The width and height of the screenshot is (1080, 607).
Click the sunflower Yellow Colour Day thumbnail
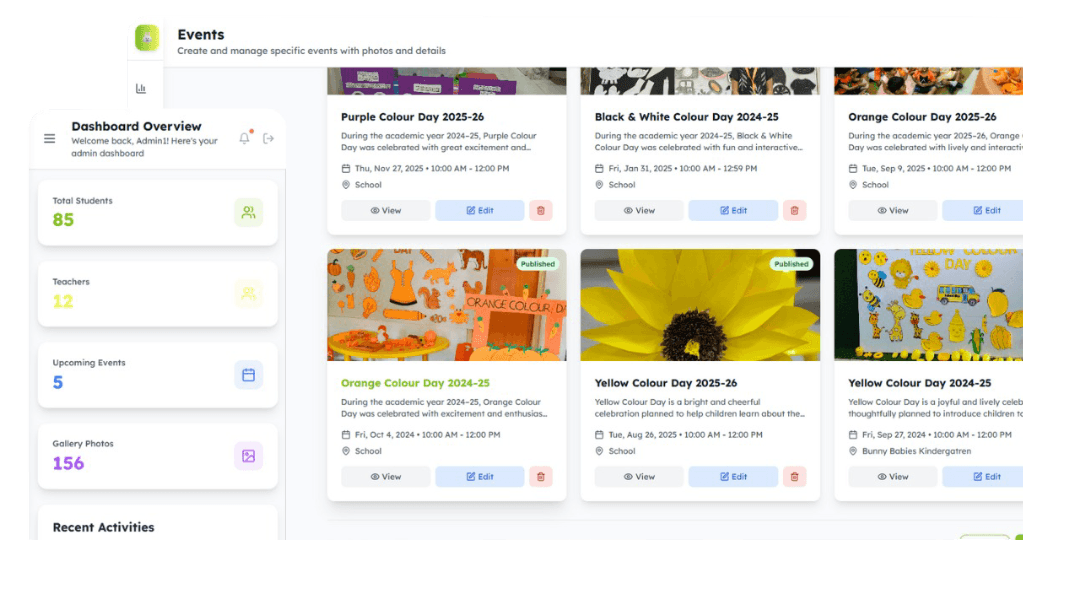point(700,305)
